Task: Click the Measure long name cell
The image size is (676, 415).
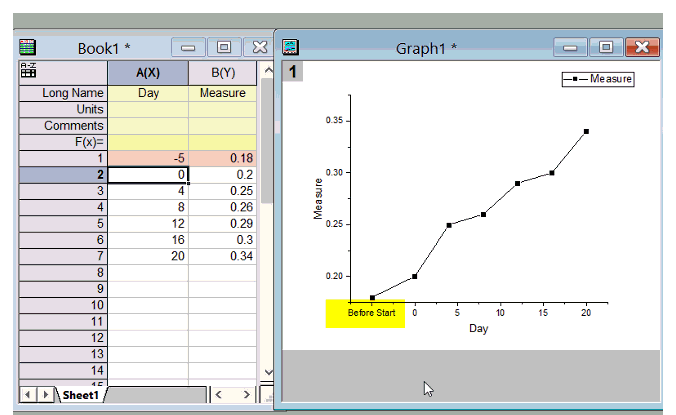Action: click(222, 93)
